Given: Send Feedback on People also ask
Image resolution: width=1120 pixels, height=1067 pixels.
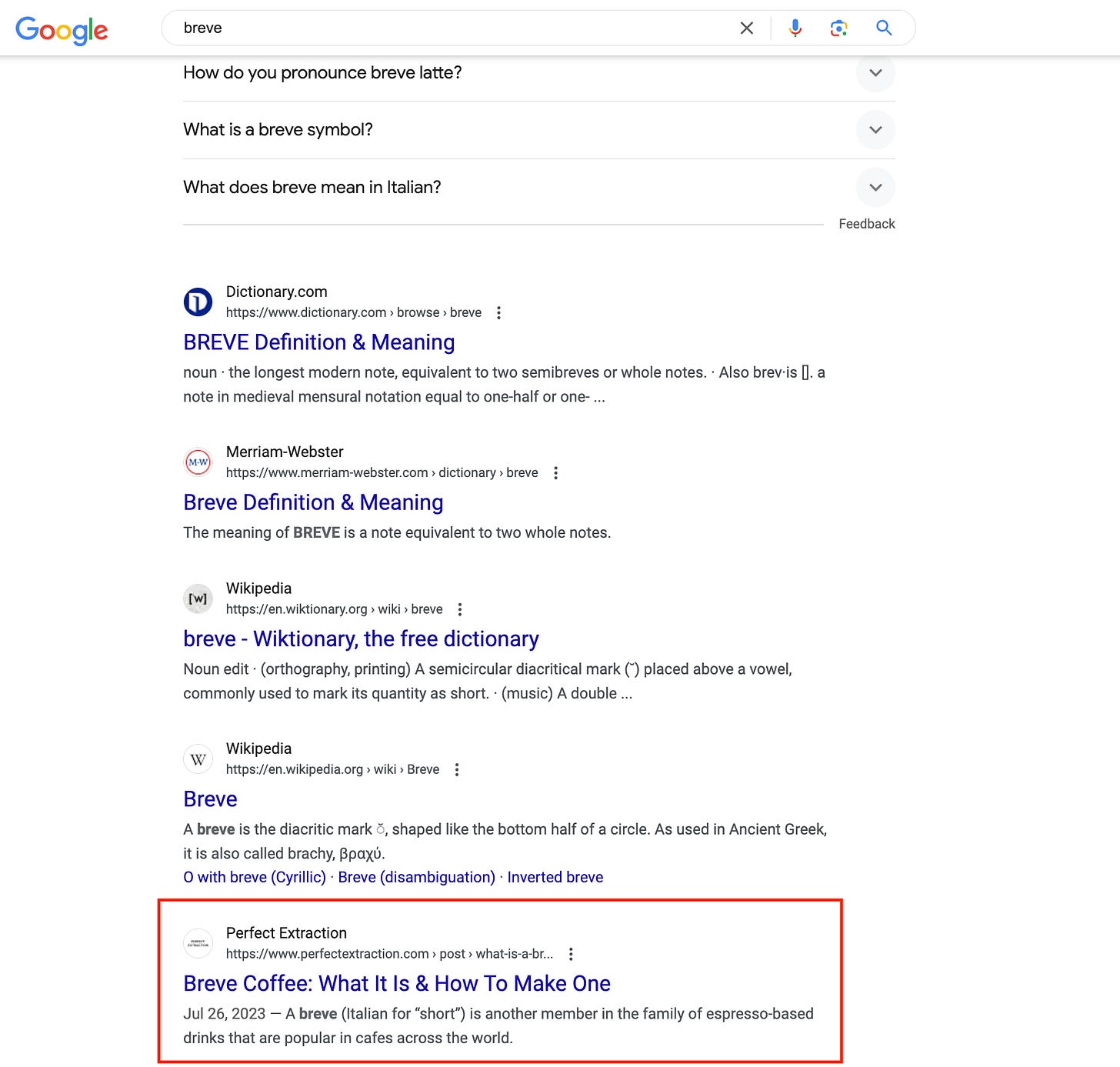Looking at the screenshot, I should pos(867,224).
